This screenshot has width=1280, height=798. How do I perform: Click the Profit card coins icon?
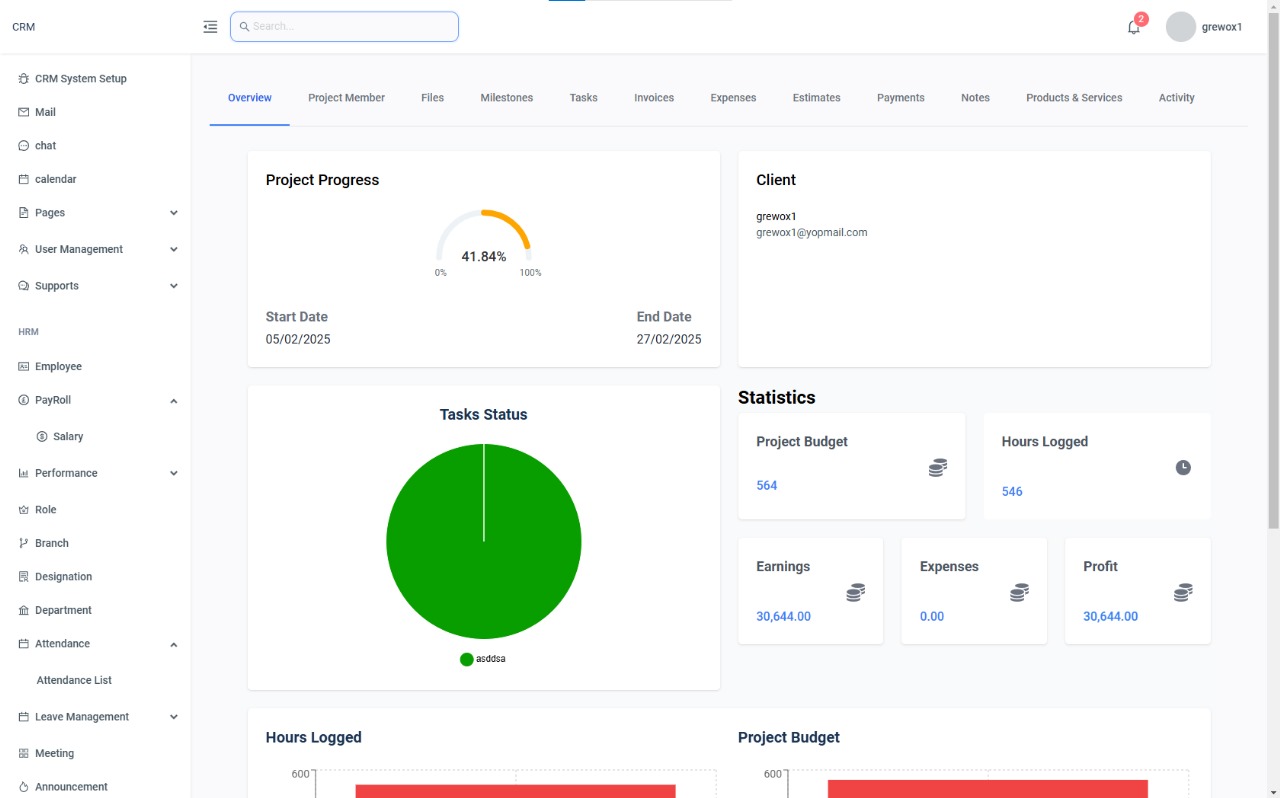pyautogui.click(x=1183, y=592)
